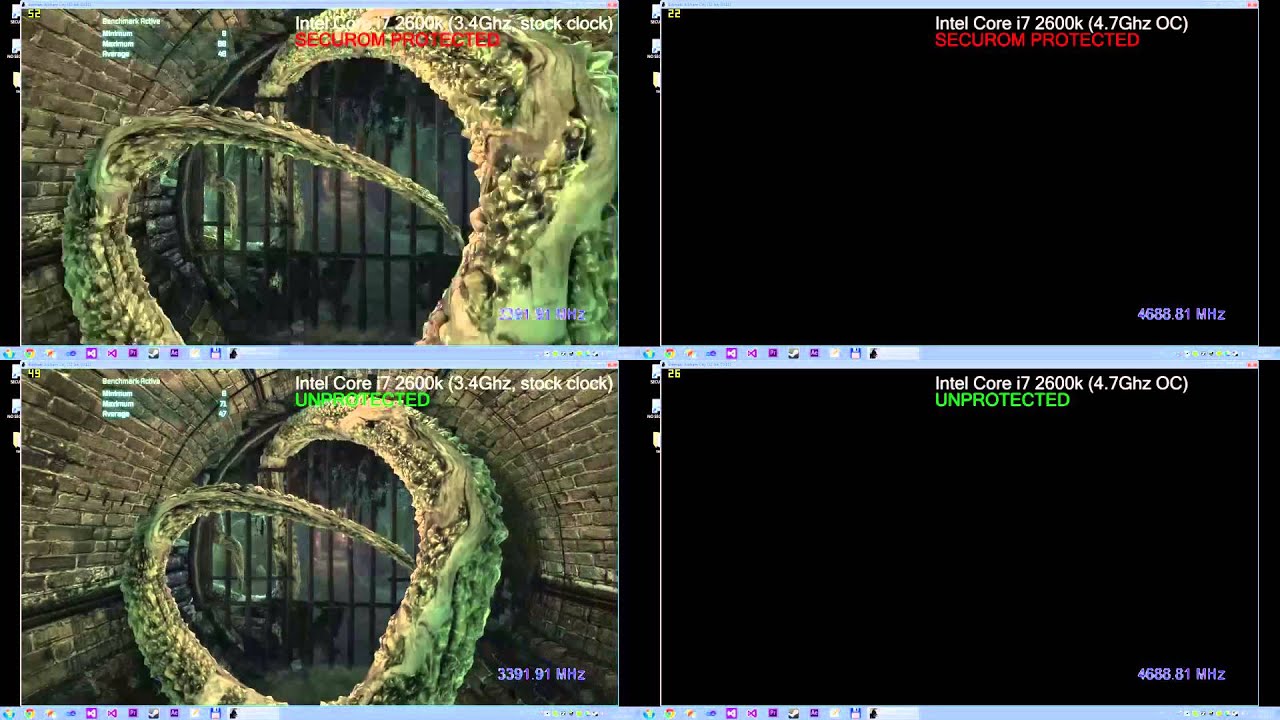Image resolution: width=1280 pixels, height=720 pixels.
Task: Launch Chrome from the 3.4GHz SecuROM-protected taskbar
Action: coord(30,354)
